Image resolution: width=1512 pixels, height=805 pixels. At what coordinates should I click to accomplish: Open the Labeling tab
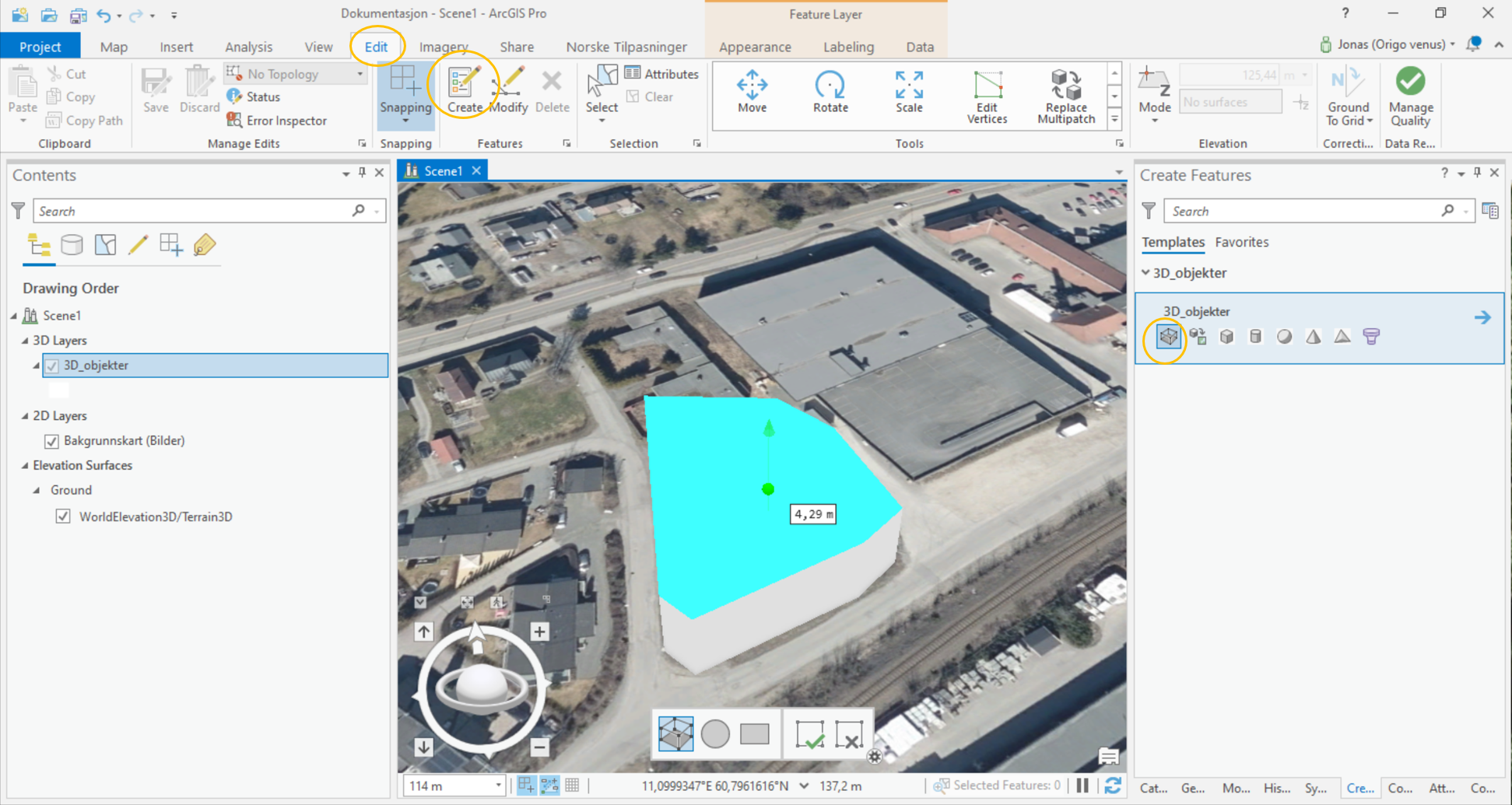pyautogui.click(x=848, y=47)
